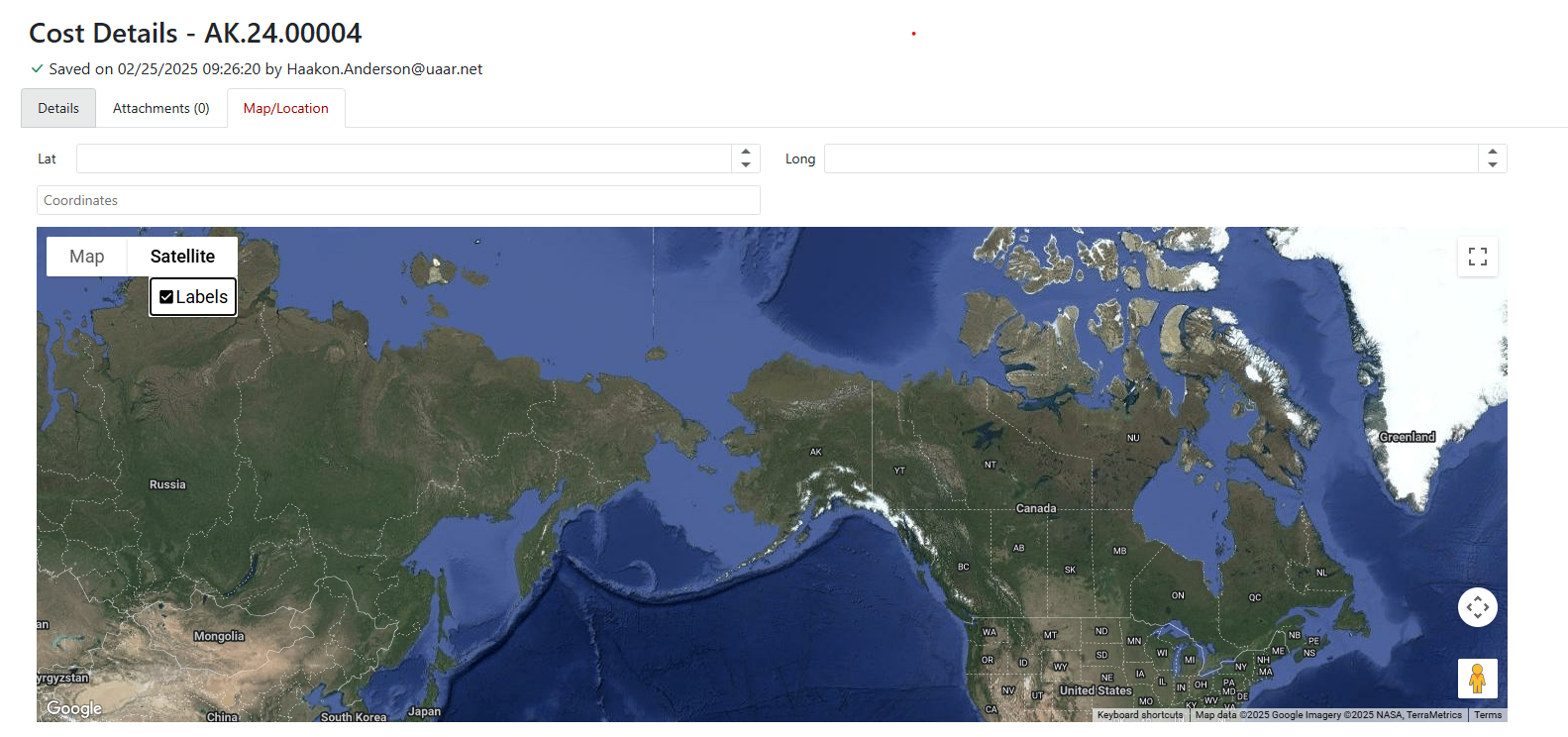1568x737 pixels.
Task: Click the Greenland label on map
Action: point(1407,437)
